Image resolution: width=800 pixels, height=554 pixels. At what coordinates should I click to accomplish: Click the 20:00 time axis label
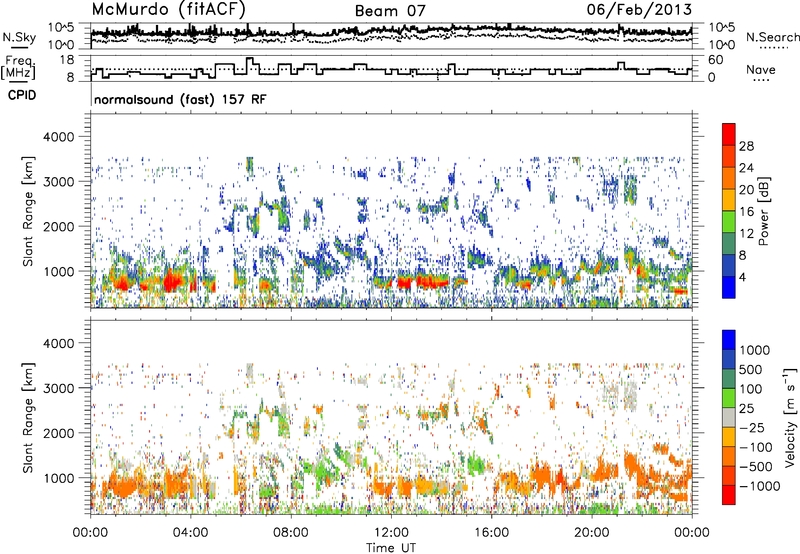click(x=591, y=533)
